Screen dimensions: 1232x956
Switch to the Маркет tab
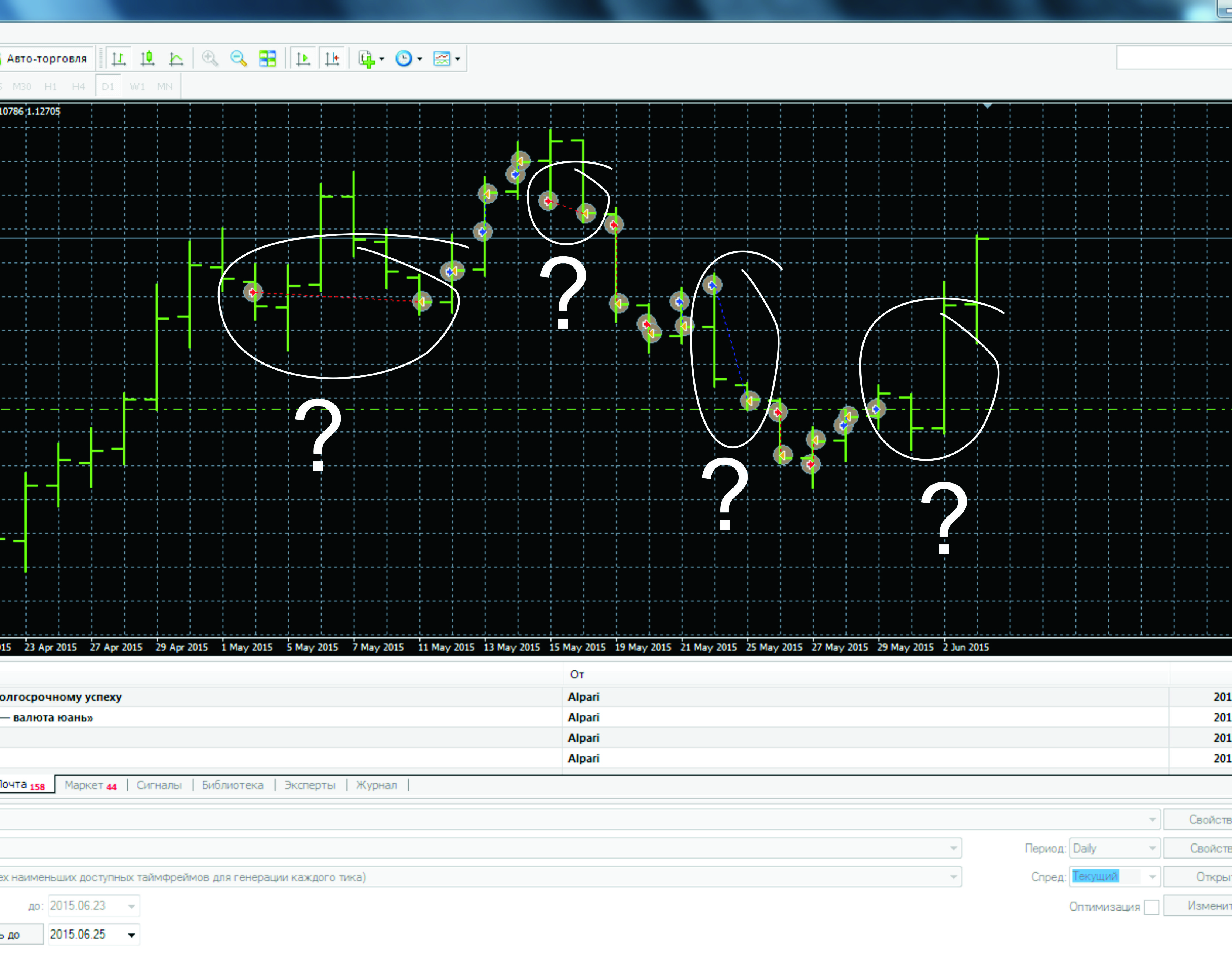pos(90,785)
